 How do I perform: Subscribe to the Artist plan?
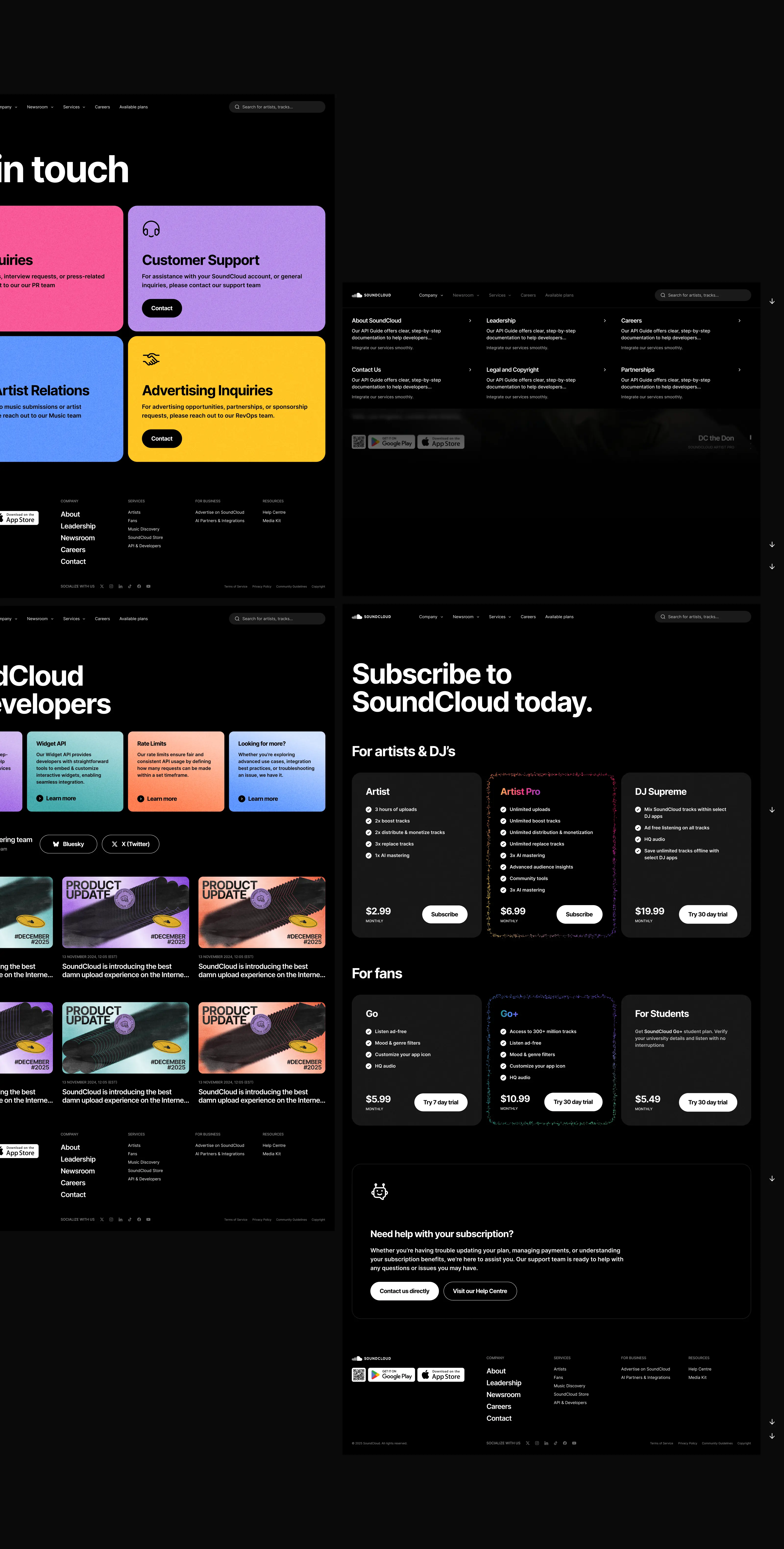tap(444, 914)
